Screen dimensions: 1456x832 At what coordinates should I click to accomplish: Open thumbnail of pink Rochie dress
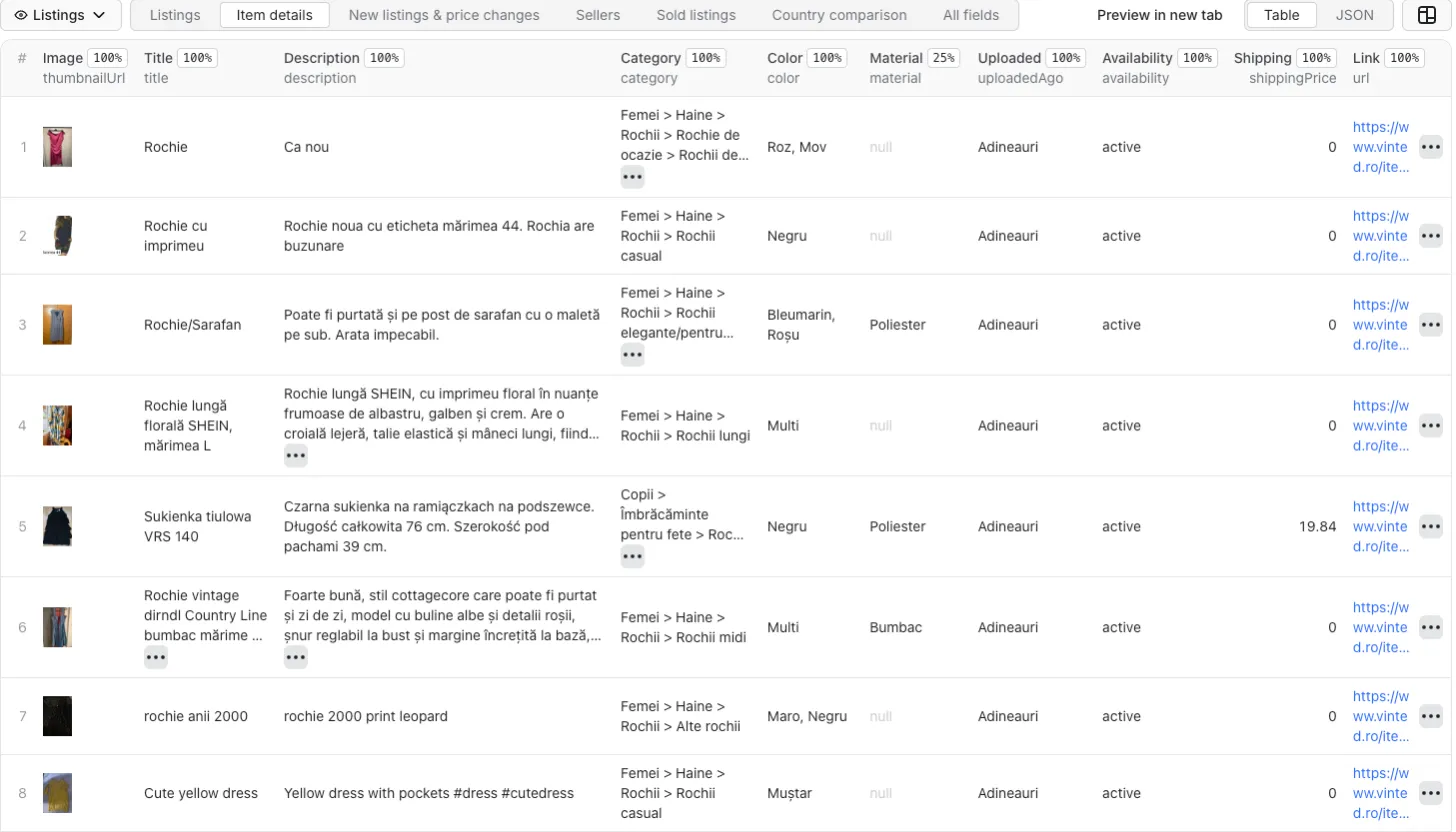[57, 147]
